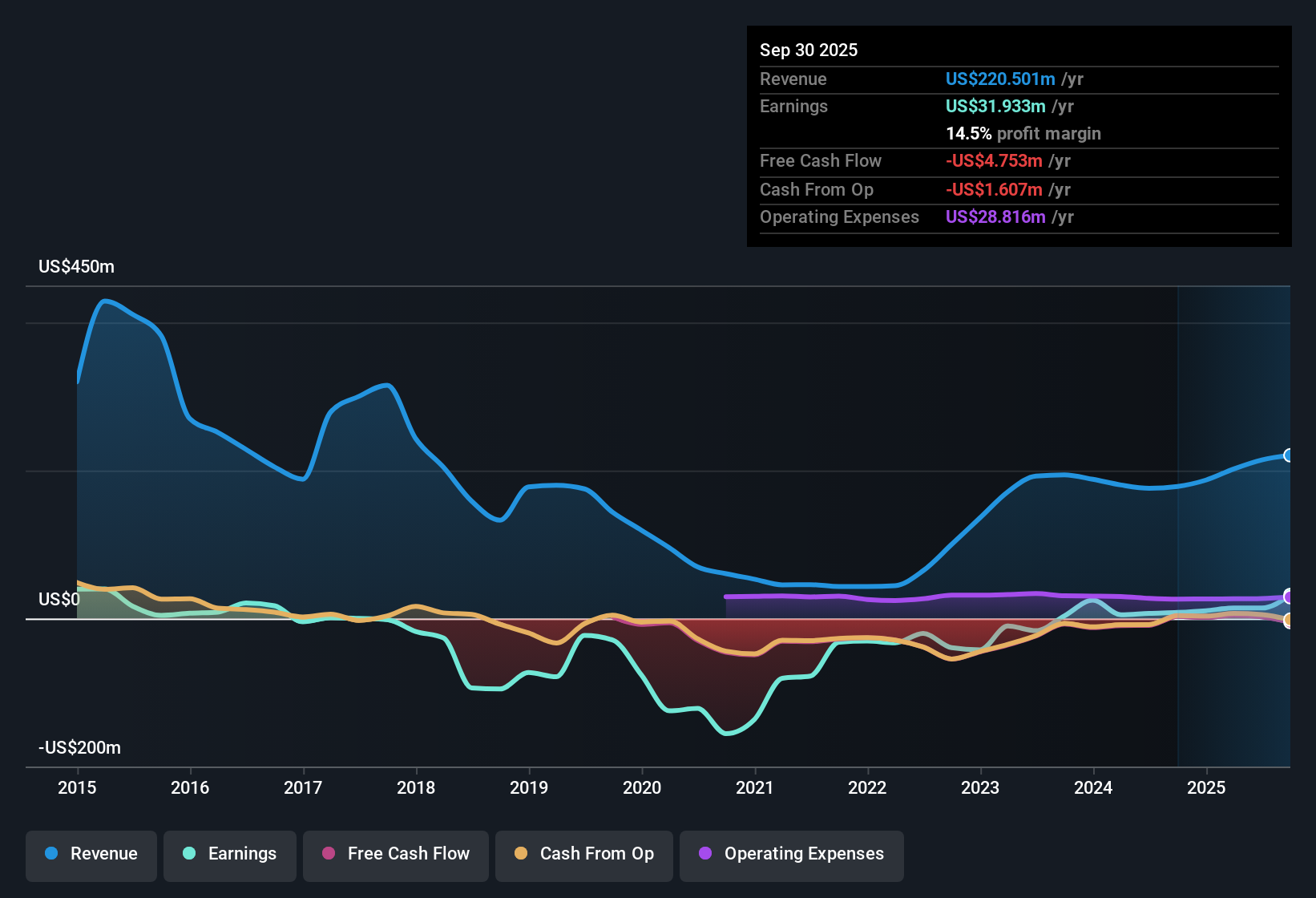Expand the Sep 30 2025 tooltip panel
The image size is (1316, 898).
pyautogui.click(x=809, y=50)
